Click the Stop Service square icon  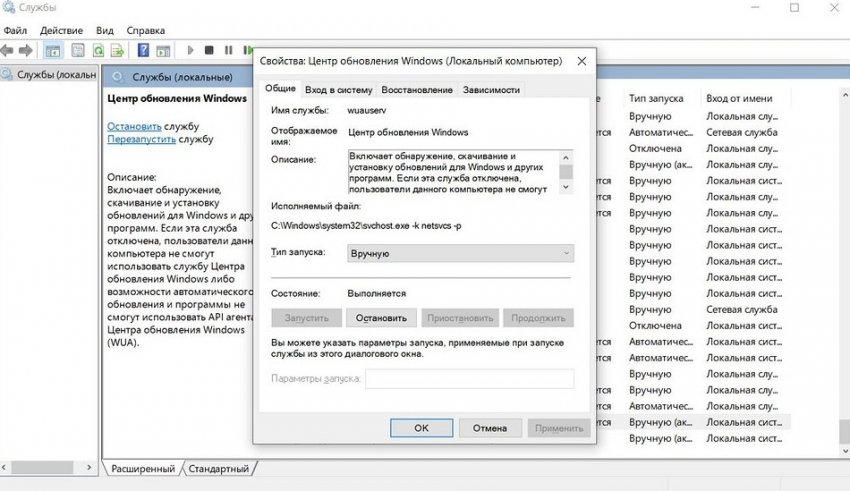209,49
